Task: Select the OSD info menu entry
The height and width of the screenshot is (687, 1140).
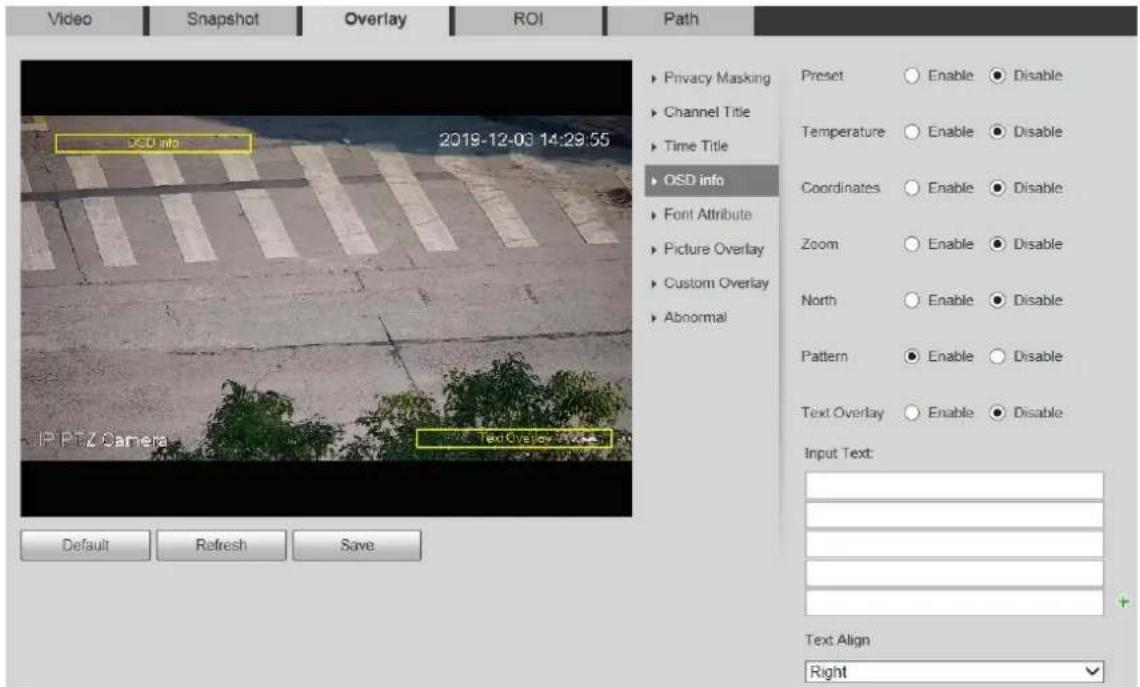Action: [x=711, y=180]
